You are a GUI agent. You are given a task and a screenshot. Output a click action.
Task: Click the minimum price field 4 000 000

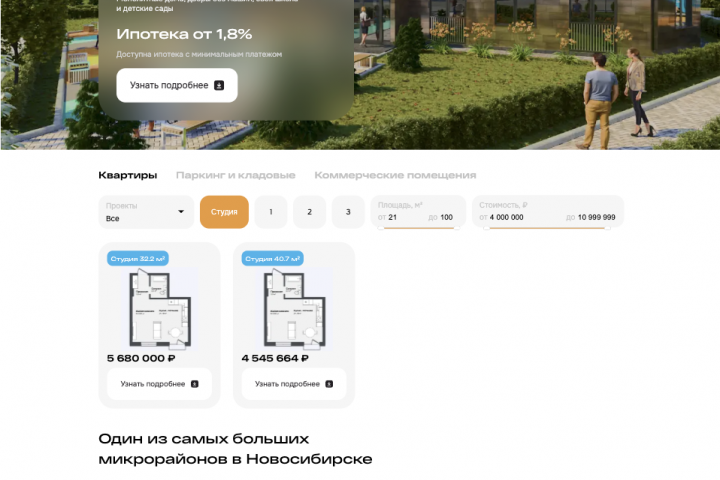click(506, 217)
